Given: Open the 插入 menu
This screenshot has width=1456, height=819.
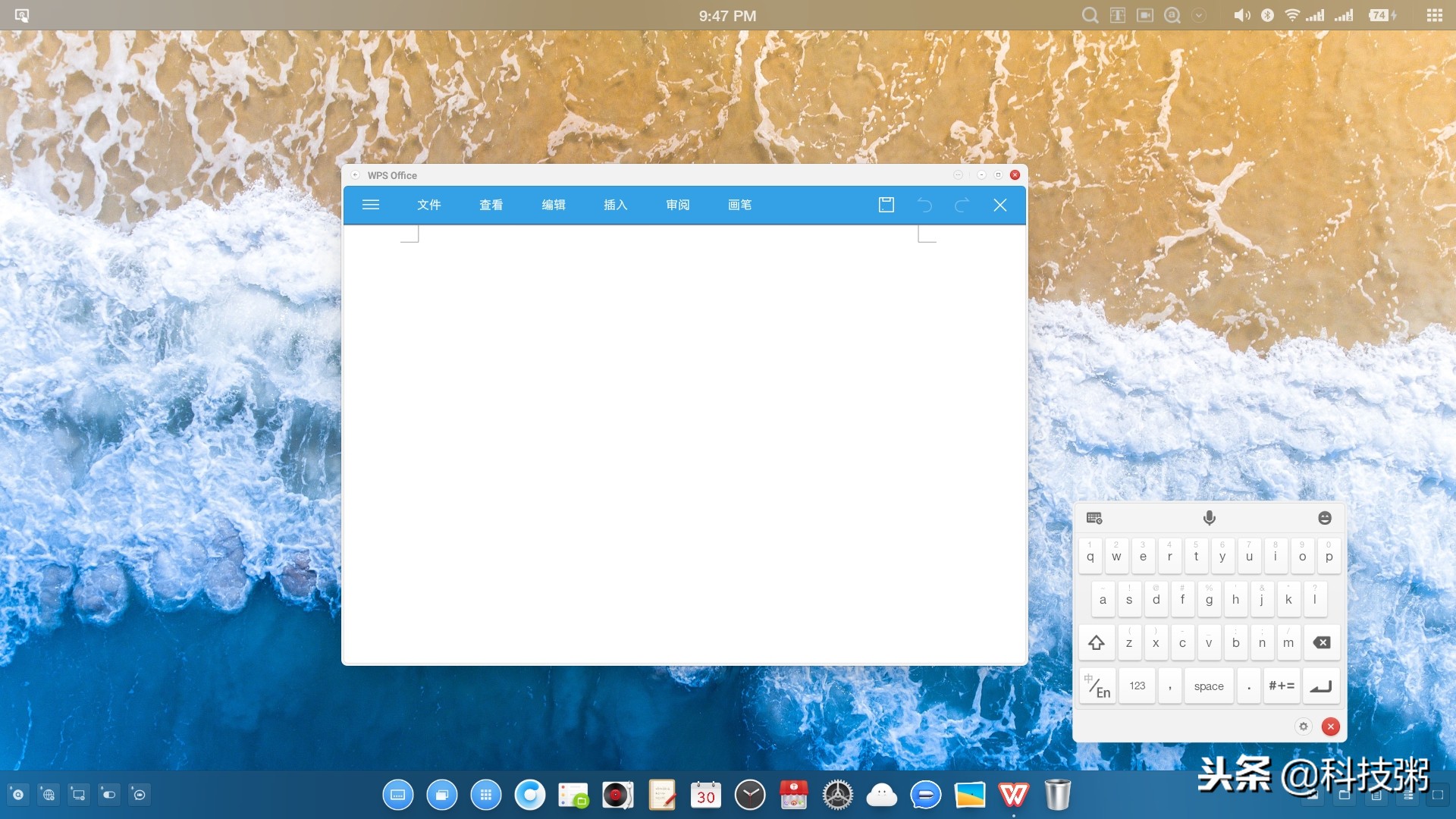Looking at the screenshot, I should (615, 205).
